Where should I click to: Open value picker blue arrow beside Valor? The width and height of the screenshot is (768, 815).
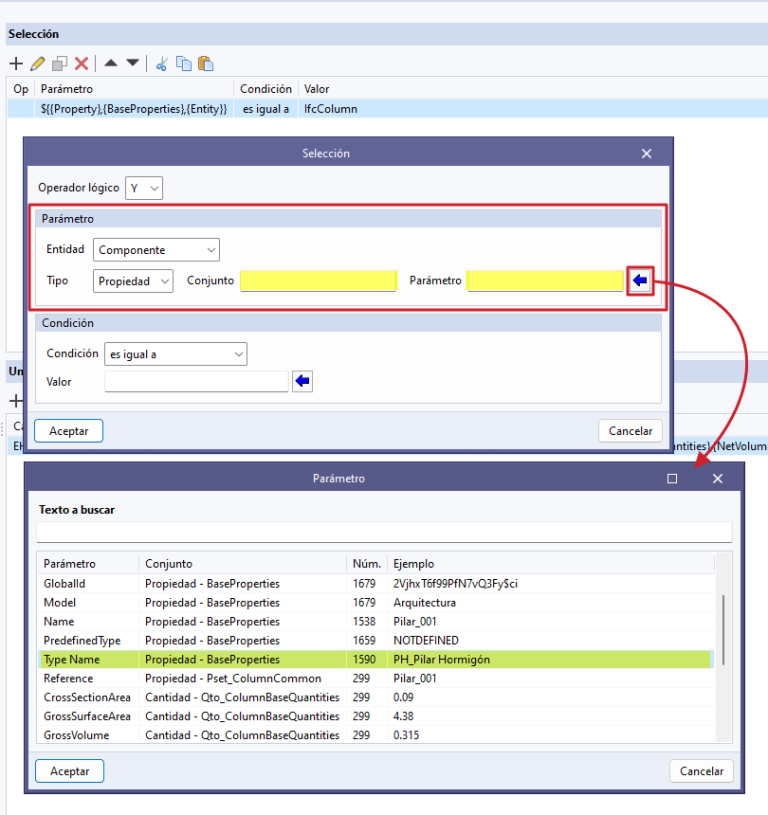(x=302, y=381)
